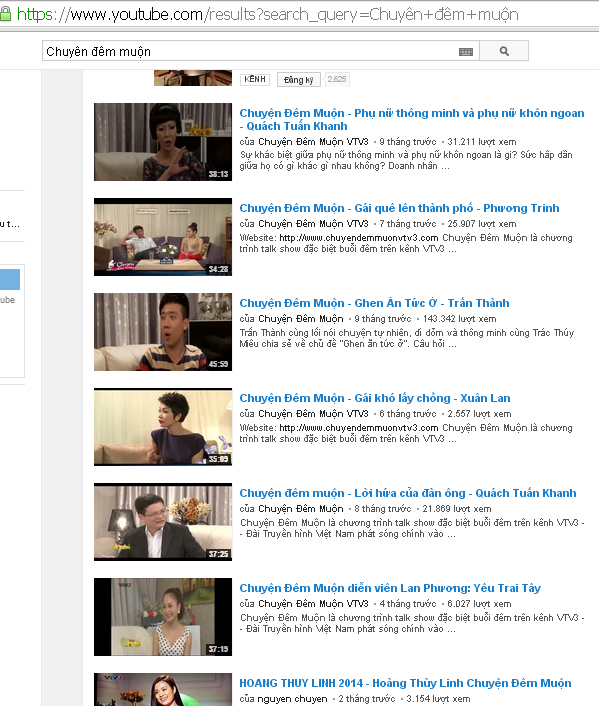Viewport: 599px width, 706px height.
Task: Open video 'Phụ nữ thông minh và phụ nữ khôn ngoan'
Action: pyautogui.click(x=412, y=119)
